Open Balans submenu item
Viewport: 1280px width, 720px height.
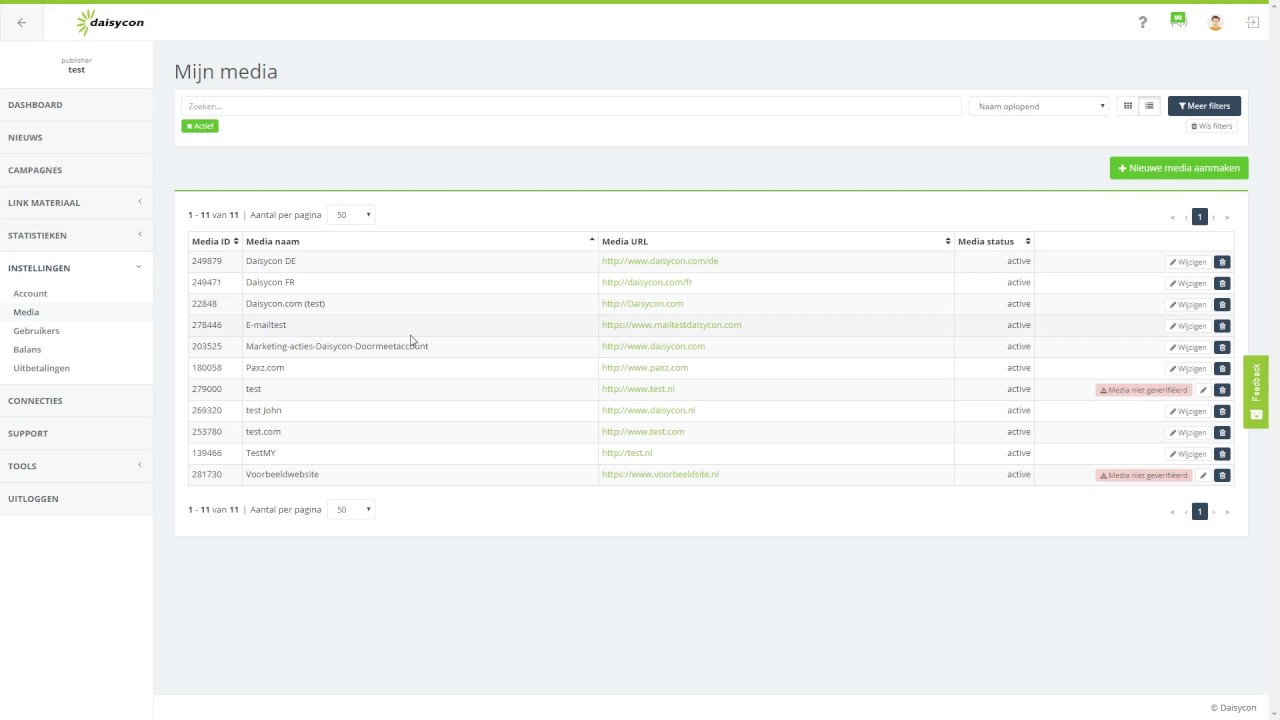pyautogui.click(x=27, y=350)
